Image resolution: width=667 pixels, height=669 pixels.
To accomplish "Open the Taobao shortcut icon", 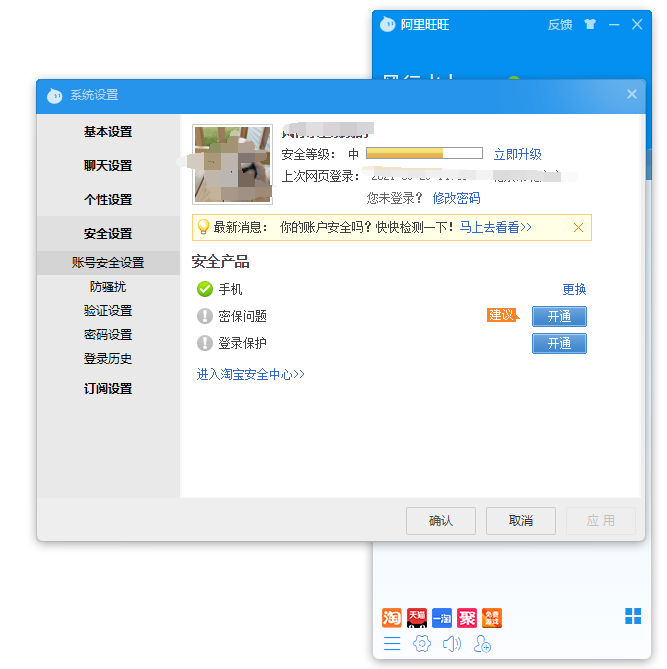I will [392, 617].
